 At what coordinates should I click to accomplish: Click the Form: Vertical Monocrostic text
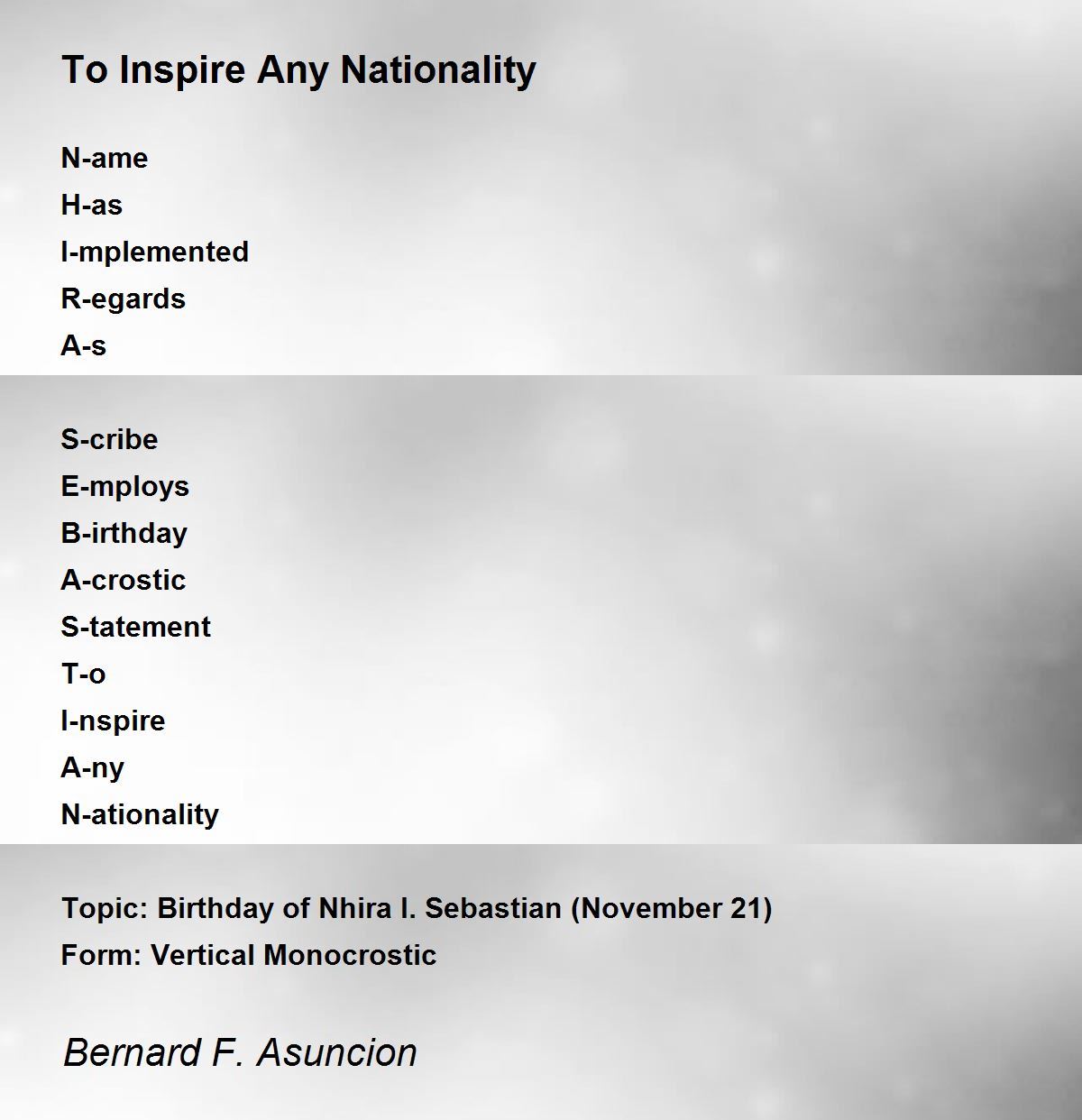[x=249, y=955]
